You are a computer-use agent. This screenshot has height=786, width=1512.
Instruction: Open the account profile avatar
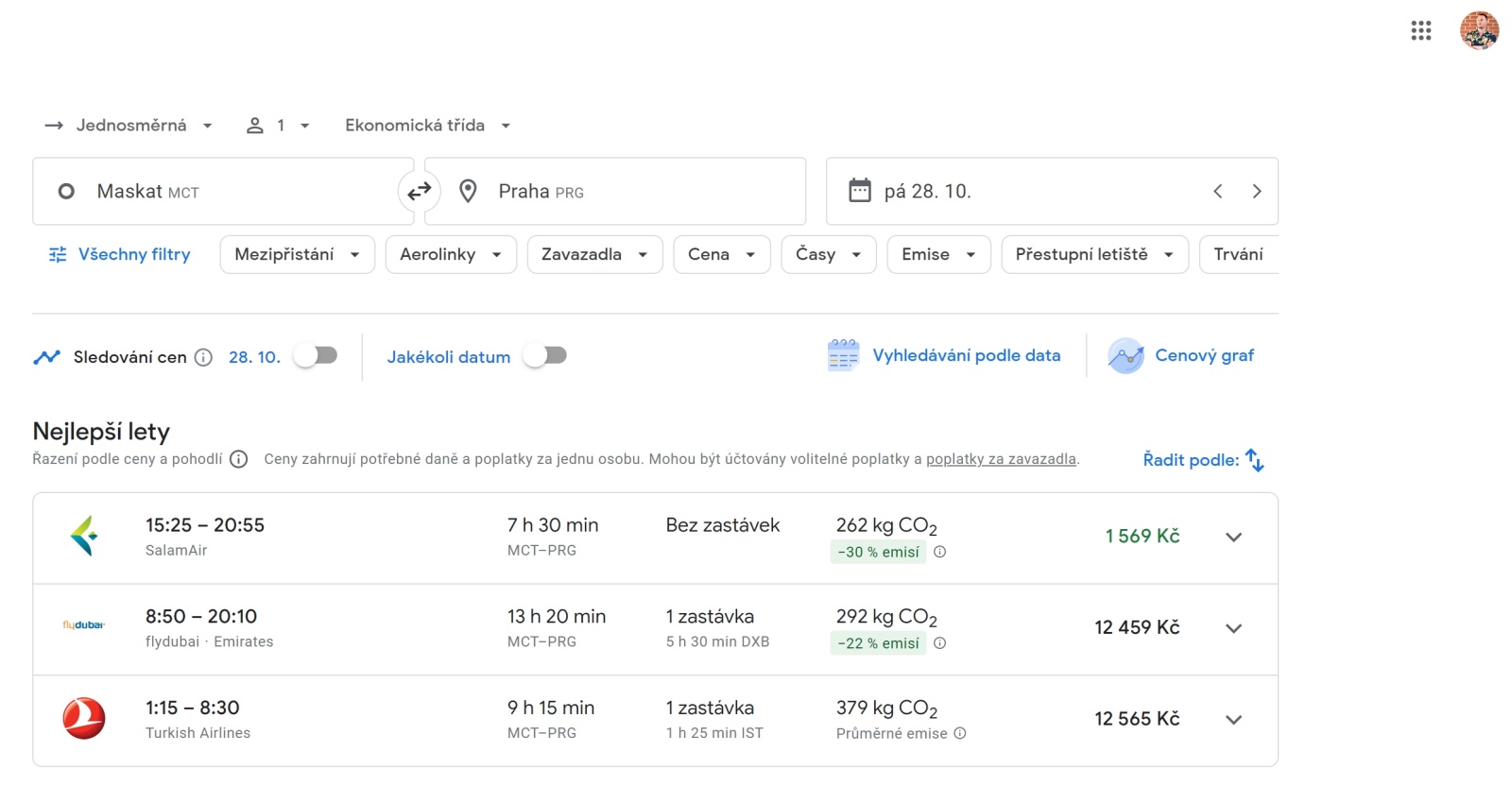click(1479, 30)
